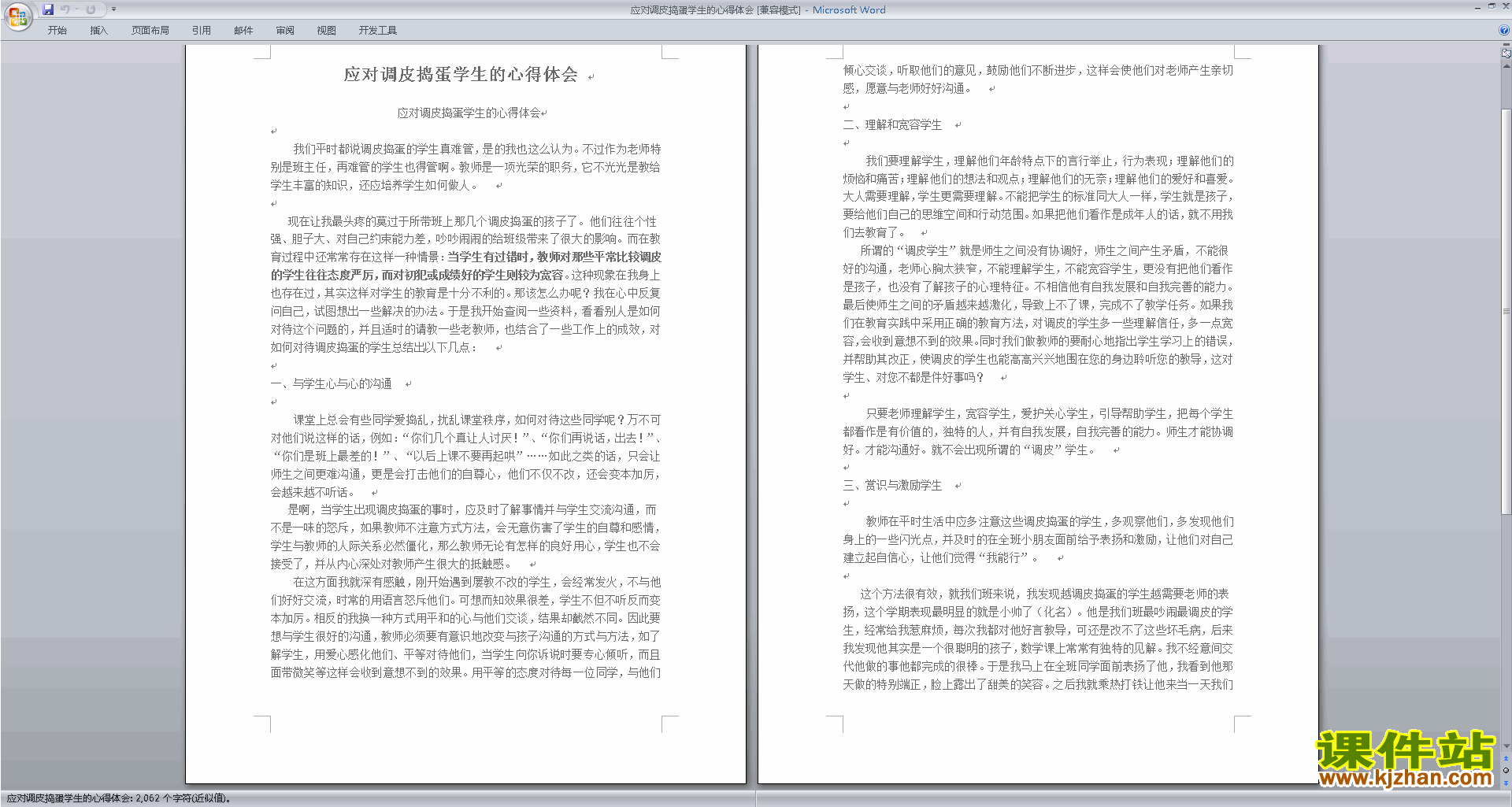Screen dimensions: 1512x807
Task: Click the split-window handle above scrollbar
Action: coord(1506,45)
